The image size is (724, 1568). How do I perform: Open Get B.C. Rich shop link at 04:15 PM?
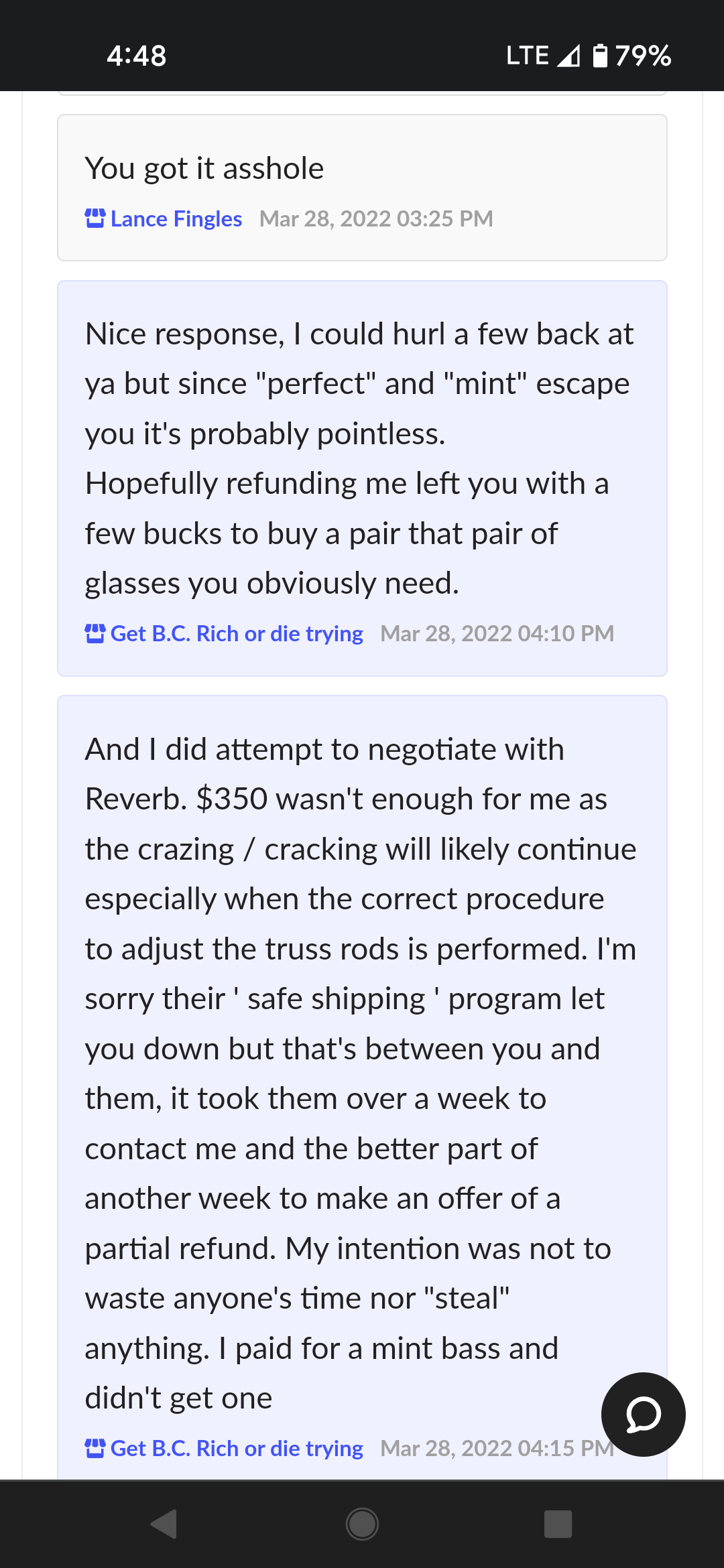tap(237, 1448)
